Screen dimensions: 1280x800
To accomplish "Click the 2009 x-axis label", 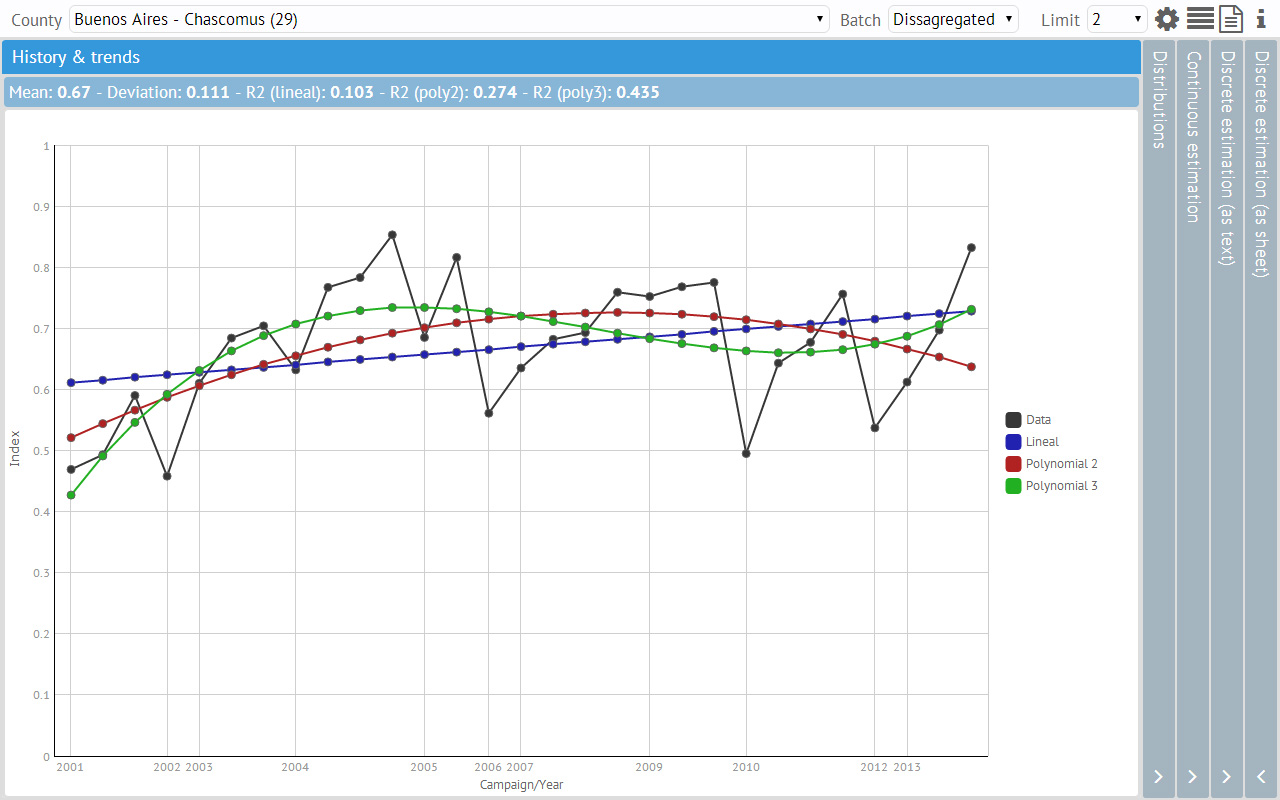I will click(649, 768).
